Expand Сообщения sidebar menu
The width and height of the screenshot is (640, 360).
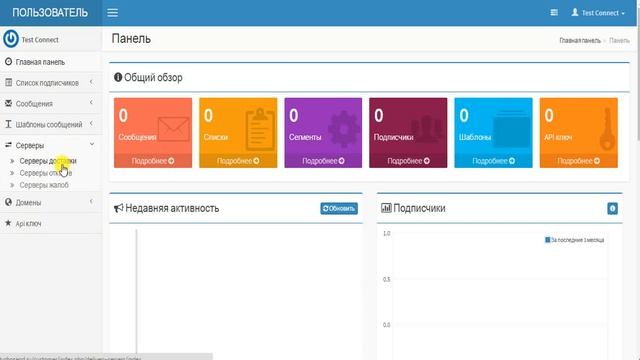coord(51,104)
